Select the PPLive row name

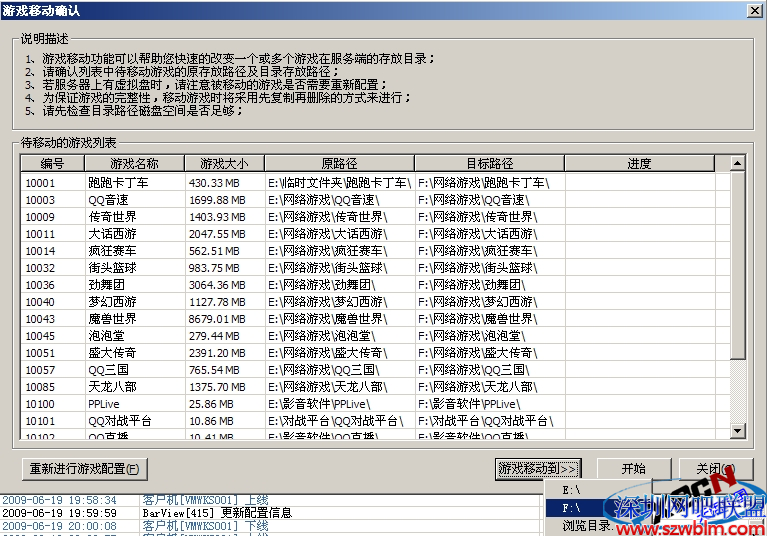104,404
